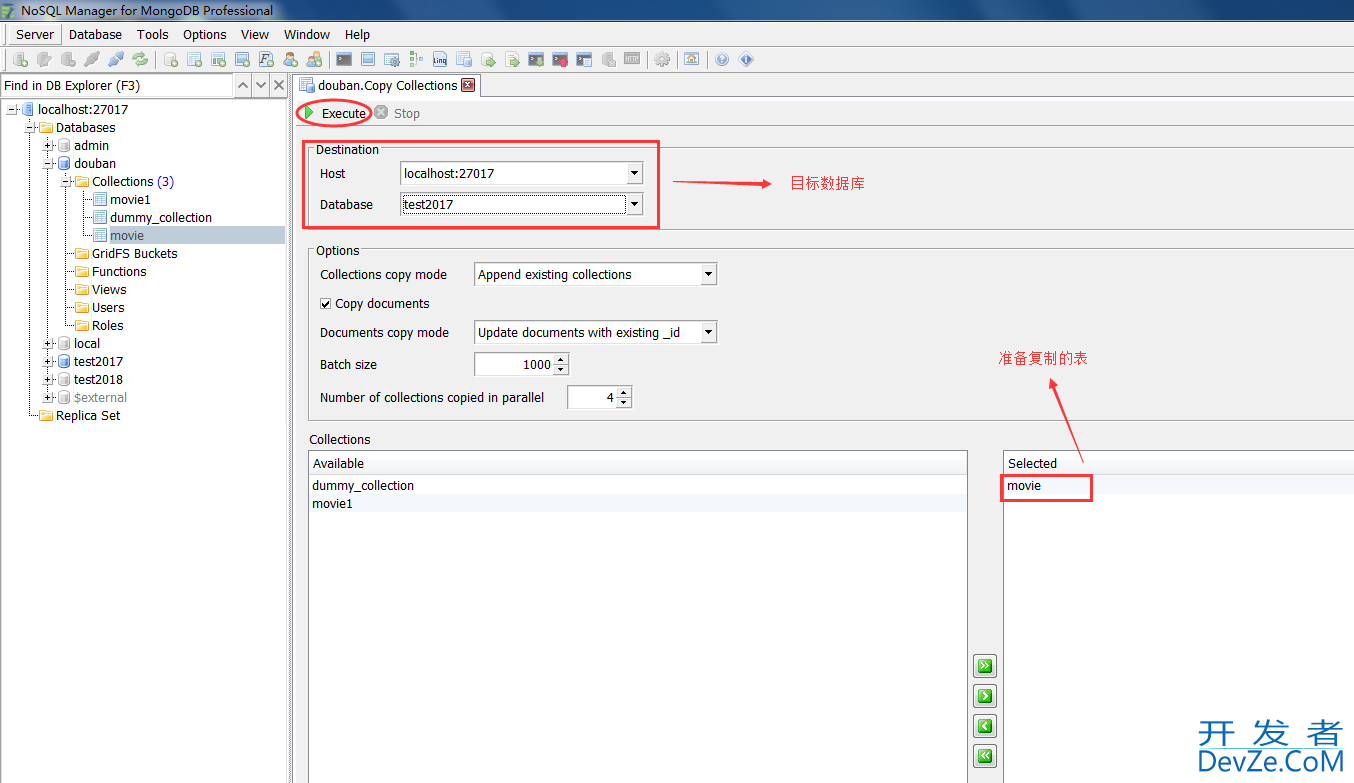This screenshot has width=1354, height=783.
Task: Find next match (down arrow) in DB Explorer
Action: [261, 86]
